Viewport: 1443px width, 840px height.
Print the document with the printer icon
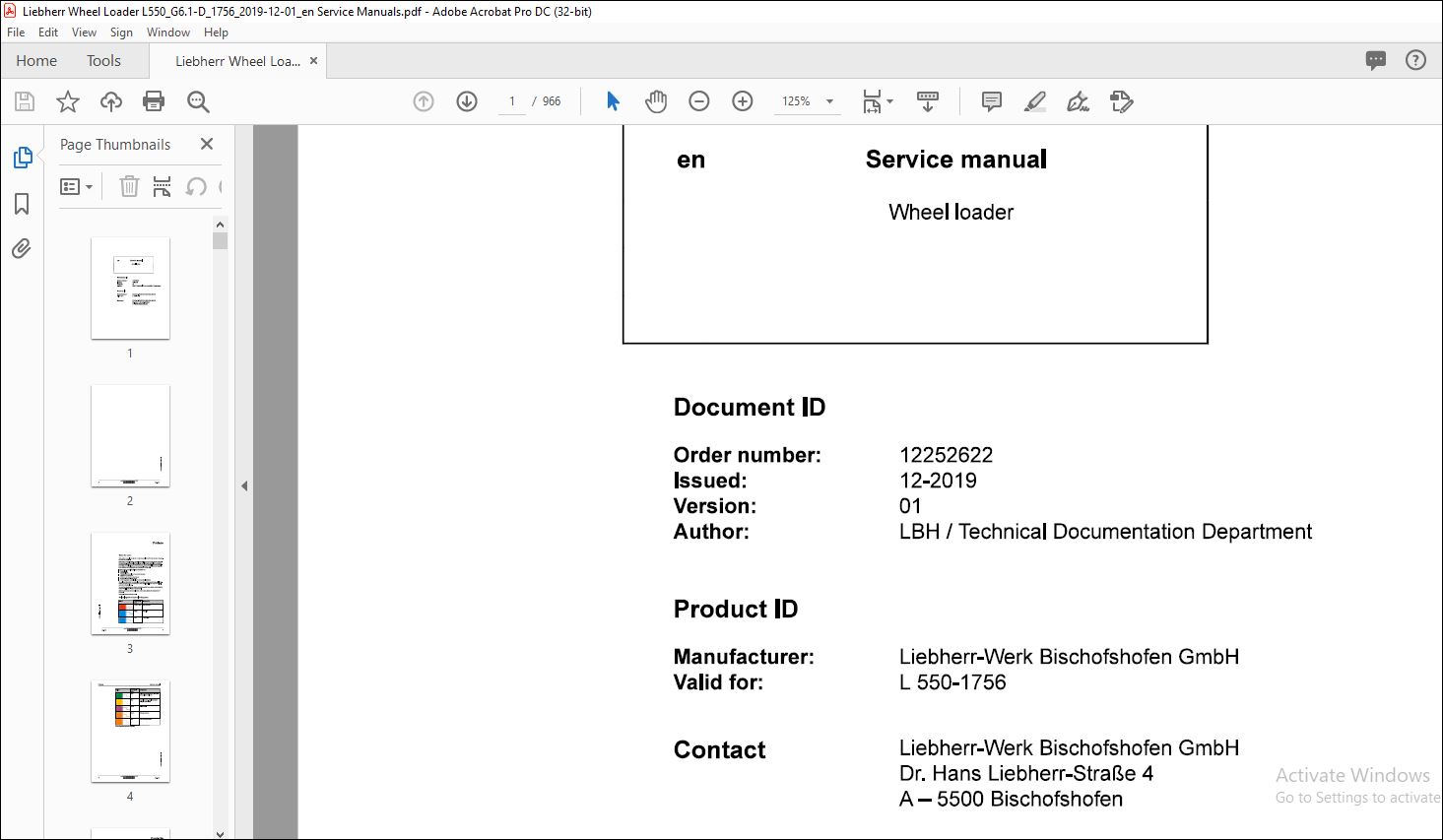[x=154, y=101]
